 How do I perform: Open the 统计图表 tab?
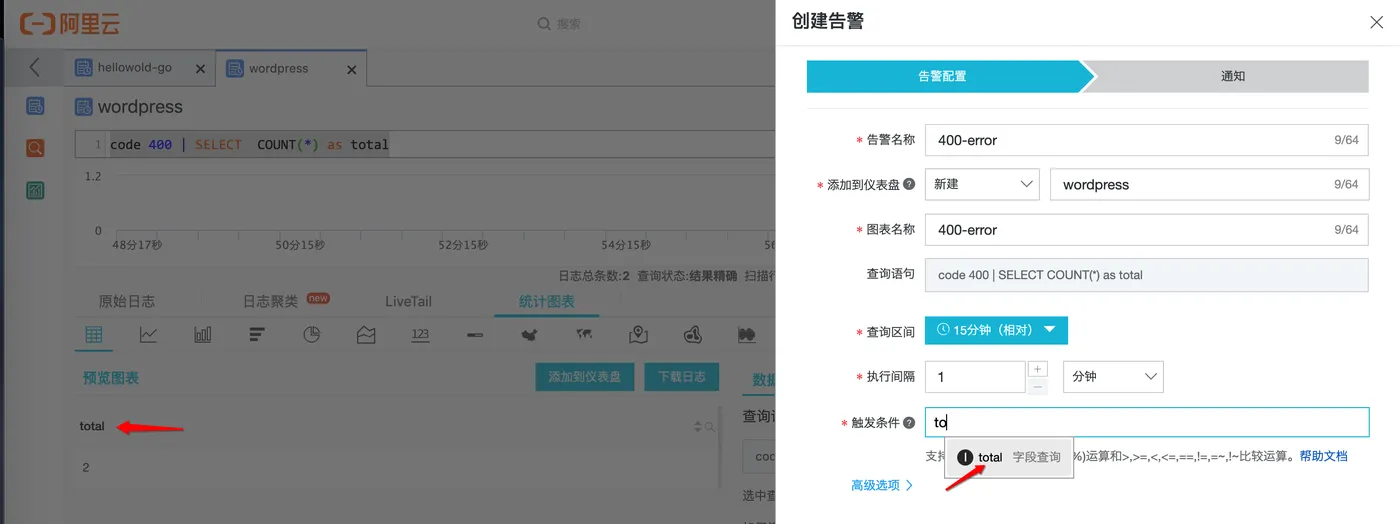pos(547,301)
